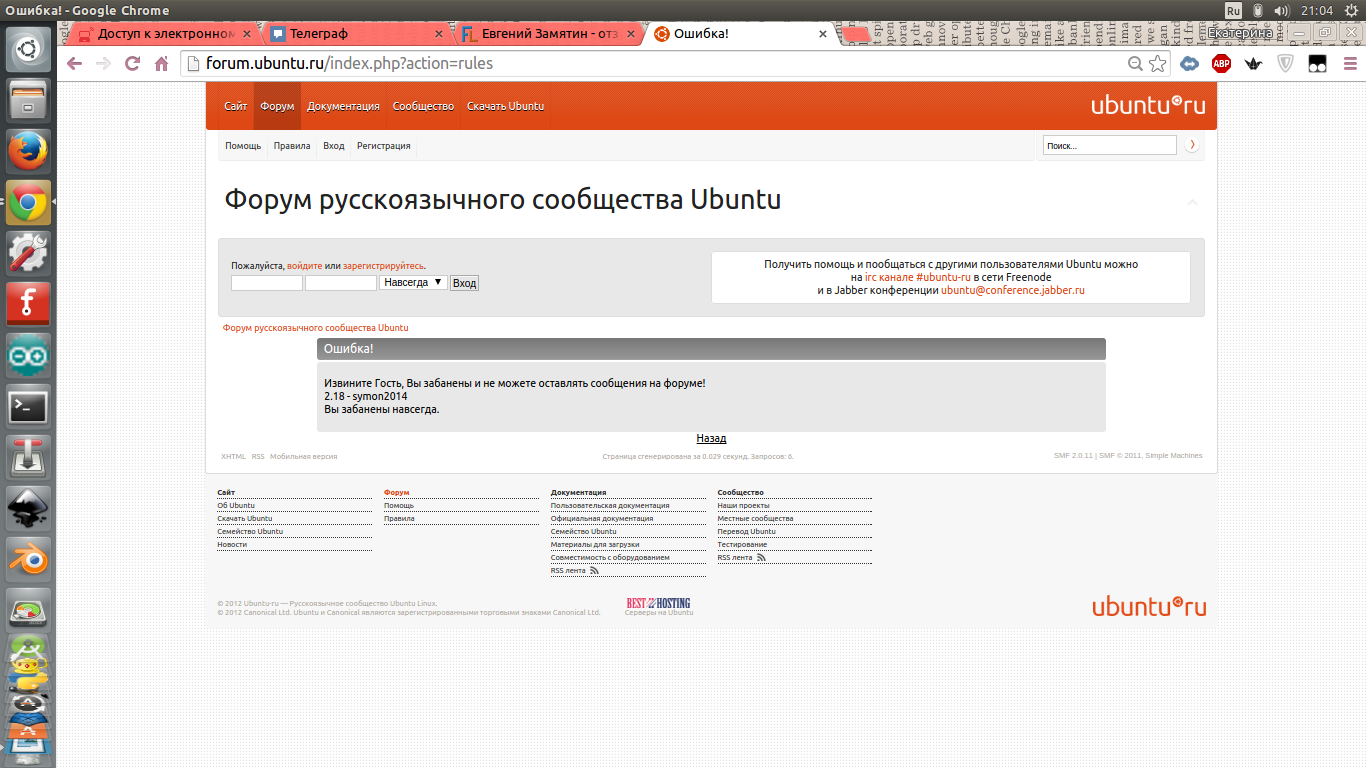The image size is (1366, 768).
Task: Follow the зарегистрируйтесь registration link
Action: pyautogui.click(x=383, y=266)
